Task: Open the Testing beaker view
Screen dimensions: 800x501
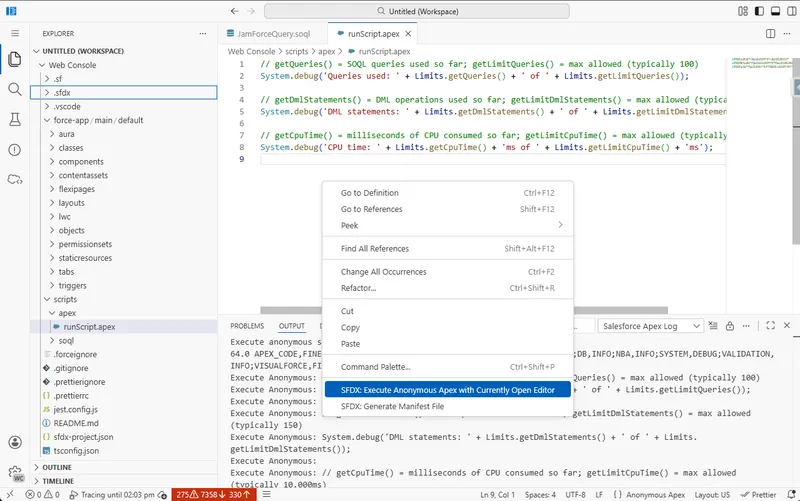Action: [x=15, y=119]
